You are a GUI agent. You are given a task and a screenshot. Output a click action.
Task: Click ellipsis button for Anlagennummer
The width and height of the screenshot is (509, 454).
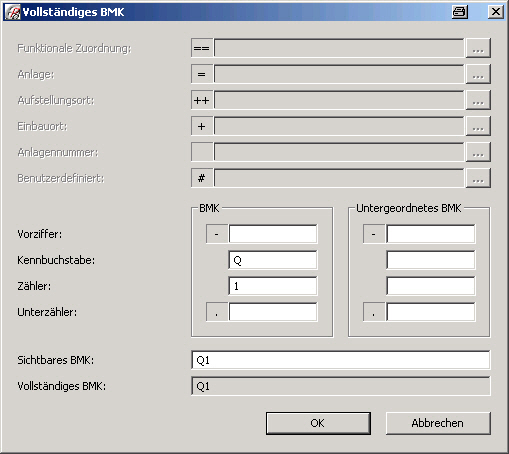478,152
